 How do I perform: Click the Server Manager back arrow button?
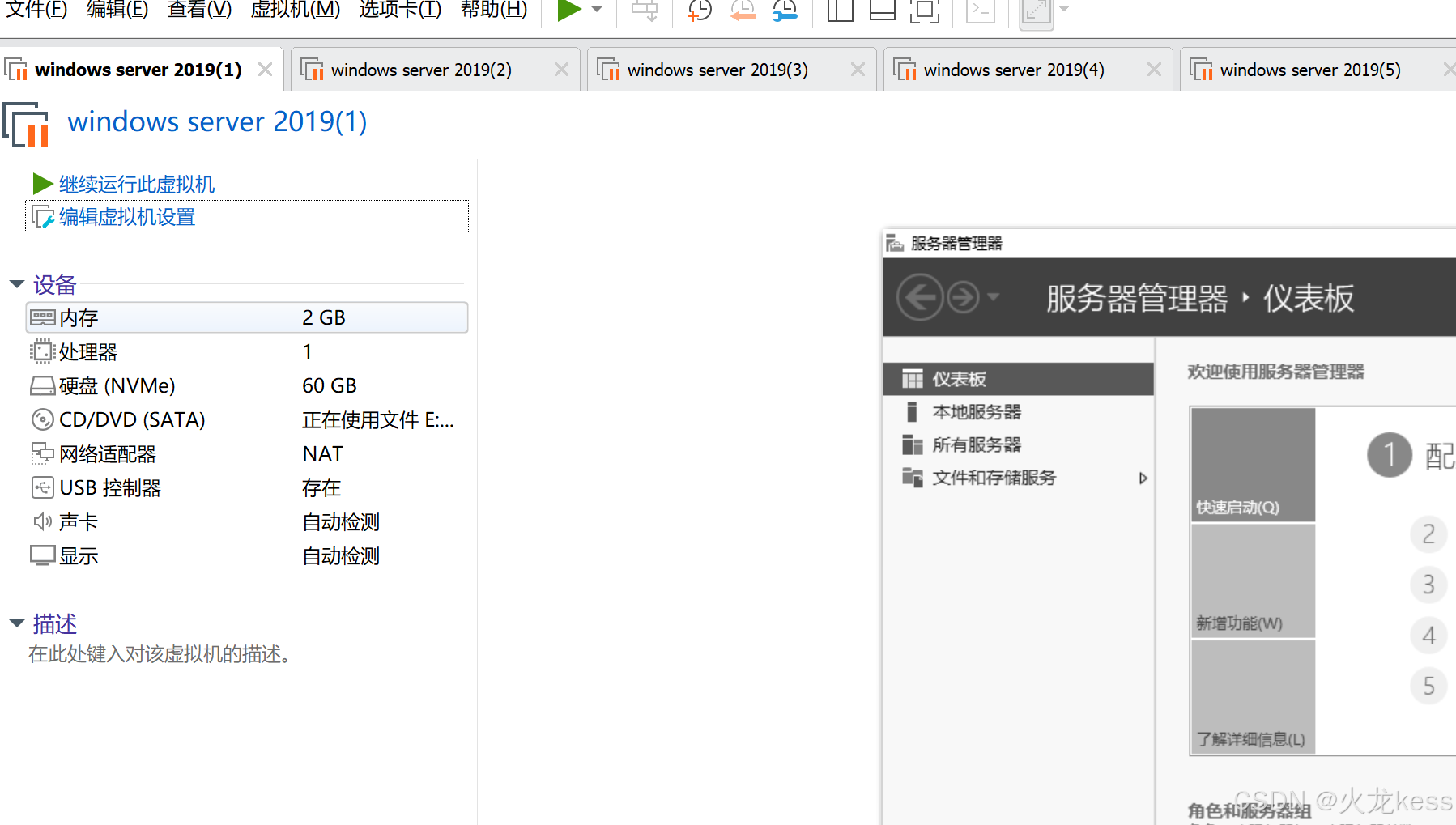[x=920, y=297]
